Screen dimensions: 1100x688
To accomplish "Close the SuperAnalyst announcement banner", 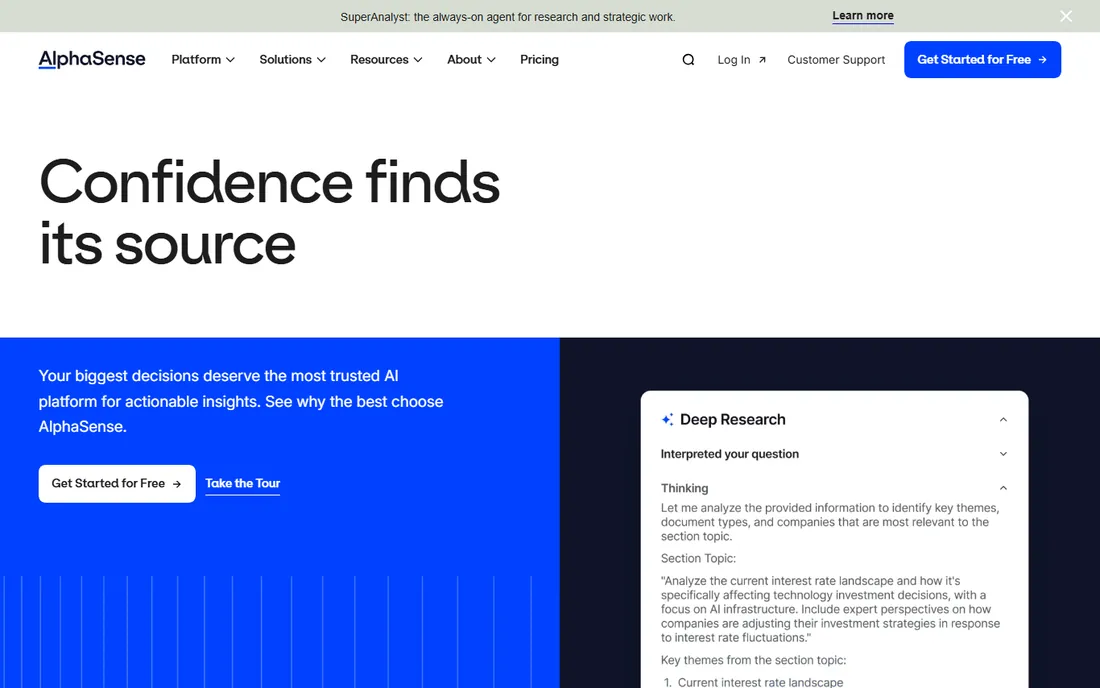I will (1066, 16).
